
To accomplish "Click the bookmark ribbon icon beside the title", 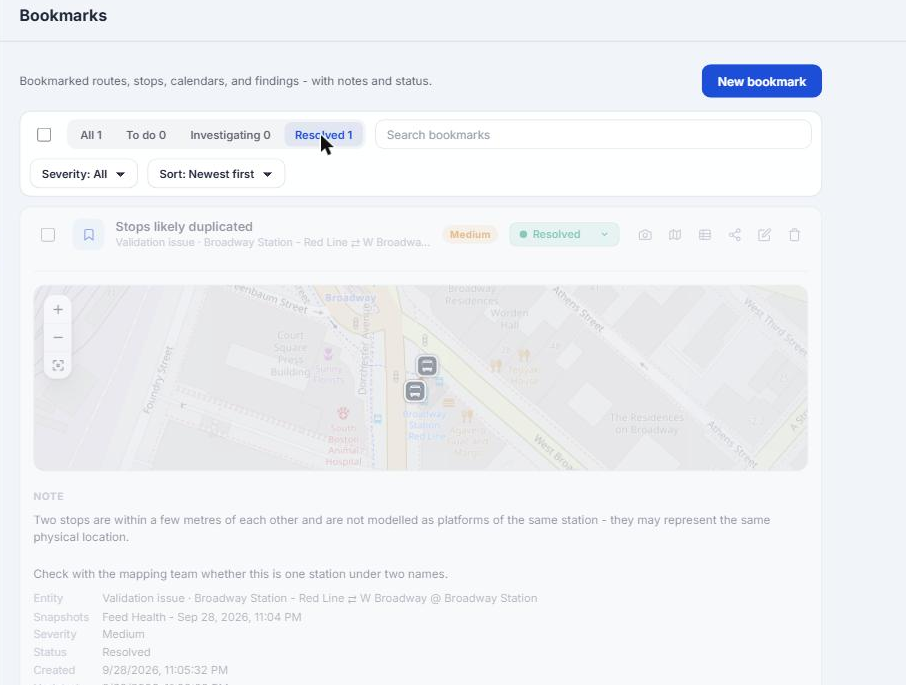I will tap(88, 234).
